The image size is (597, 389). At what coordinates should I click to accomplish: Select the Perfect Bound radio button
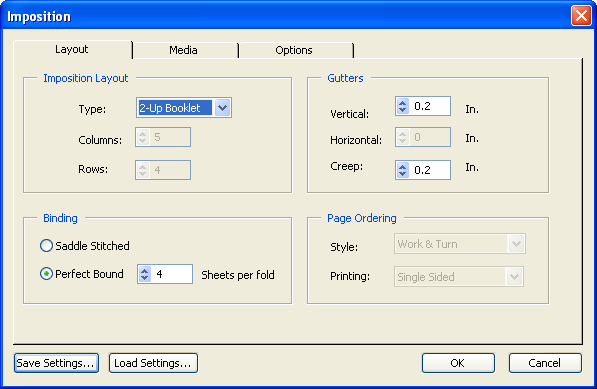coord(46,274)
